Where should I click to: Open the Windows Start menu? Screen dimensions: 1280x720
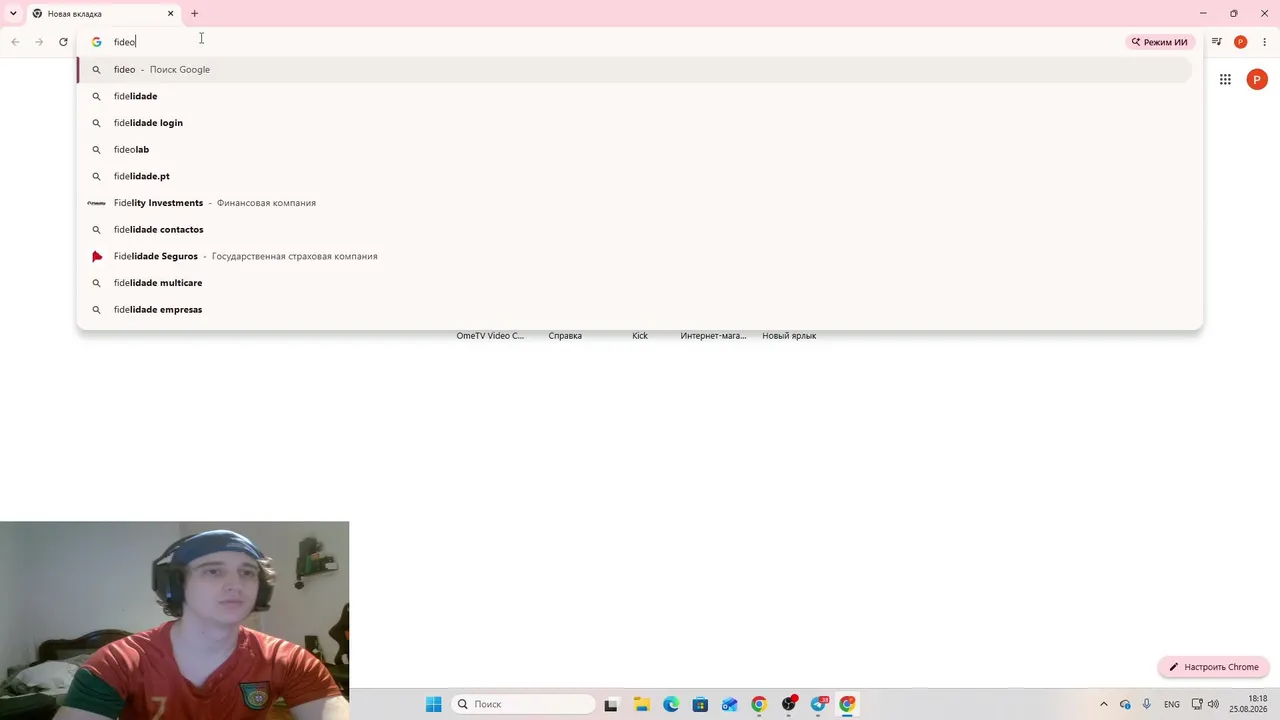click(433, 704)
